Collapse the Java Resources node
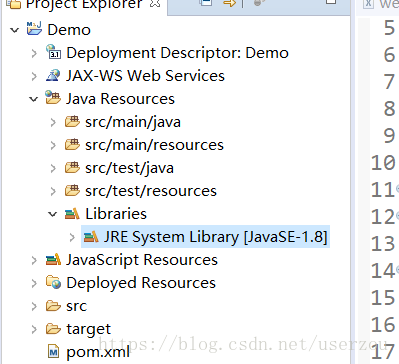Image resolution: width=399 pixels, height=364 pixels. click(34, 99)
